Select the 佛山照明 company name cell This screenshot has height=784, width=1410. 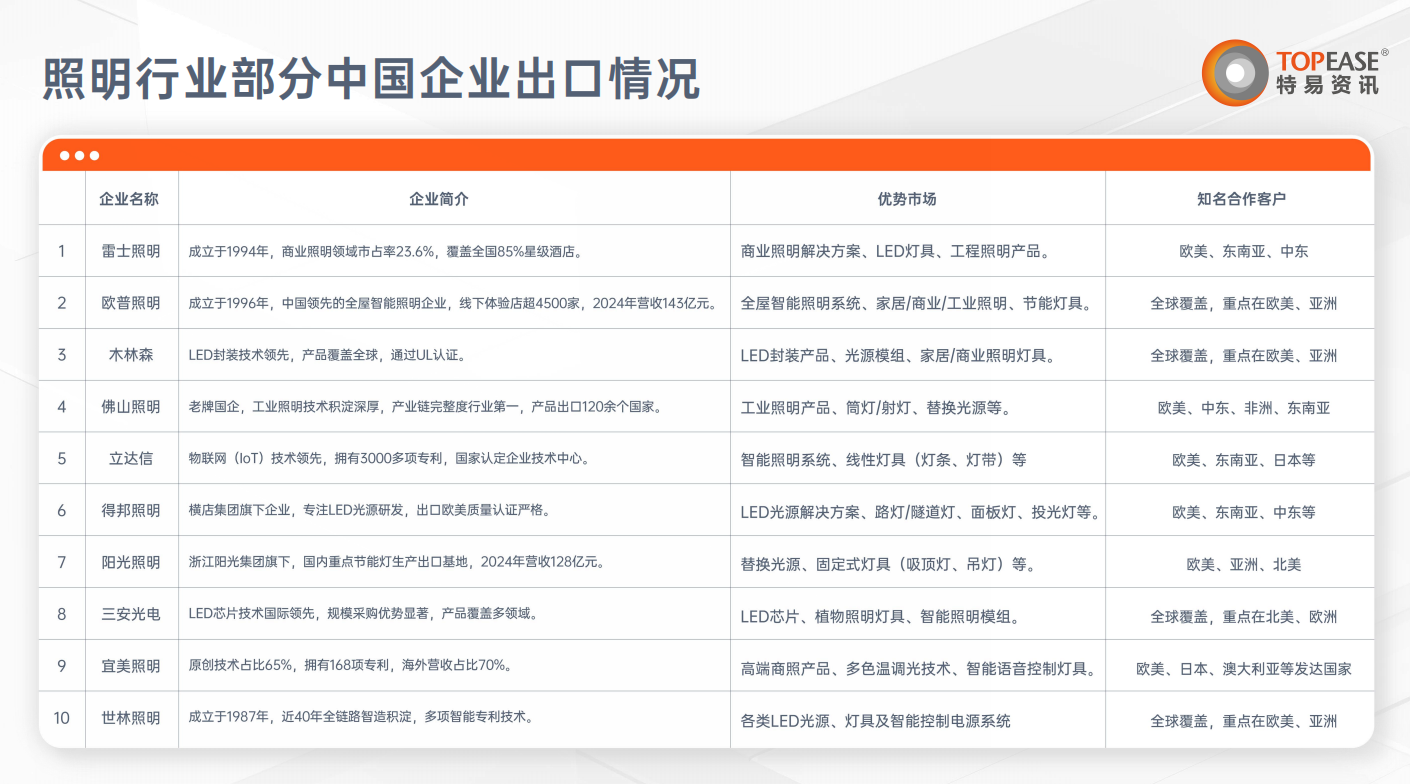[131, 407]
